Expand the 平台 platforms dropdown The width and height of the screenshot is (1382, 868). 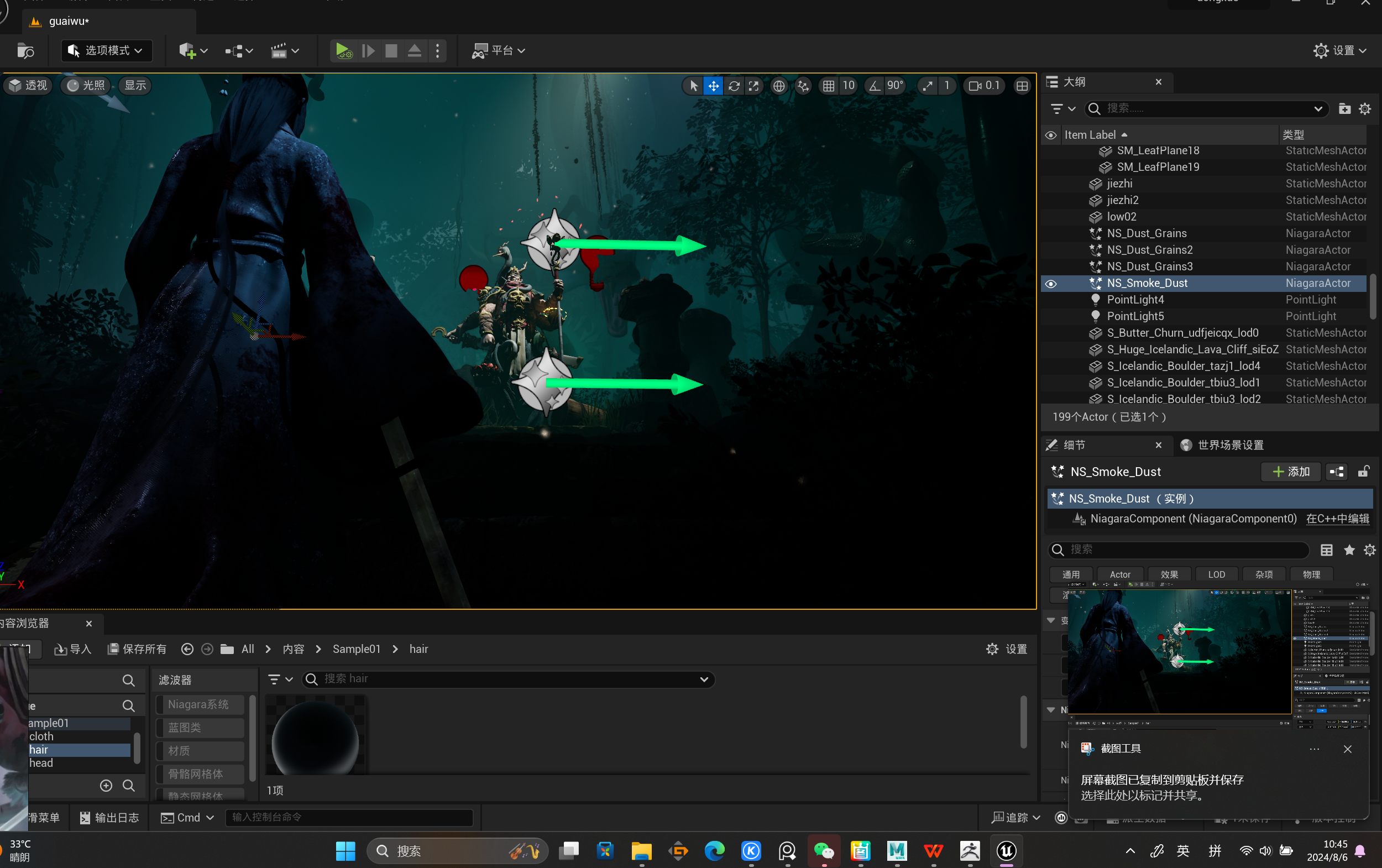tap(498, 50)
